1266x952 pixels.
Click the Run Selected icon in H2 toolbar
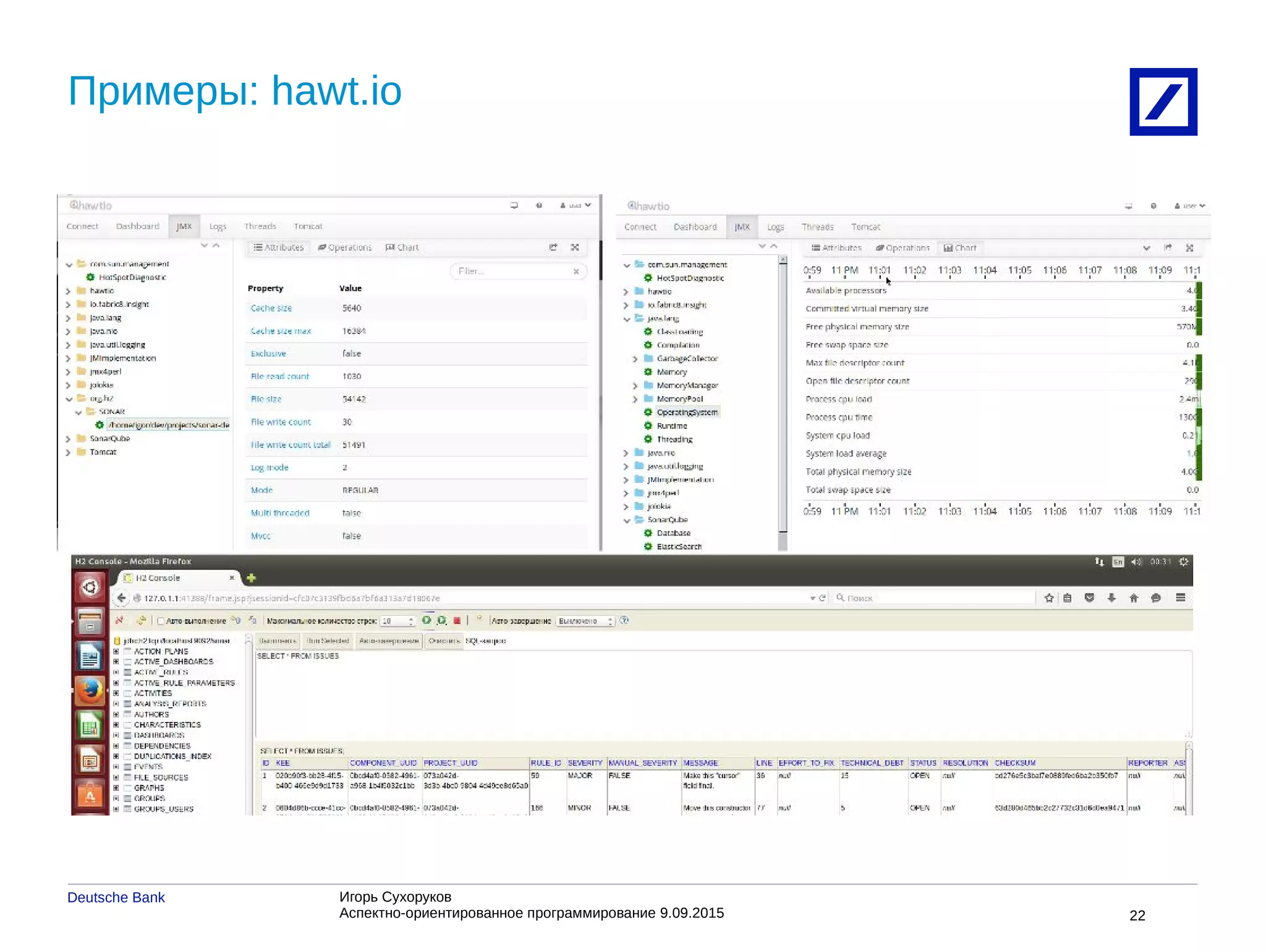coord(441,620)
